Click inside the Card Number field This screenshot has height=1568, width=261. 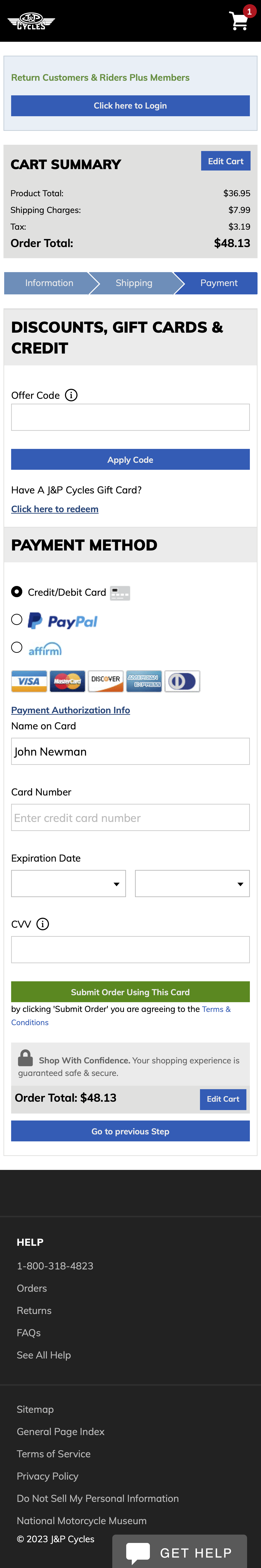[130, 818]
